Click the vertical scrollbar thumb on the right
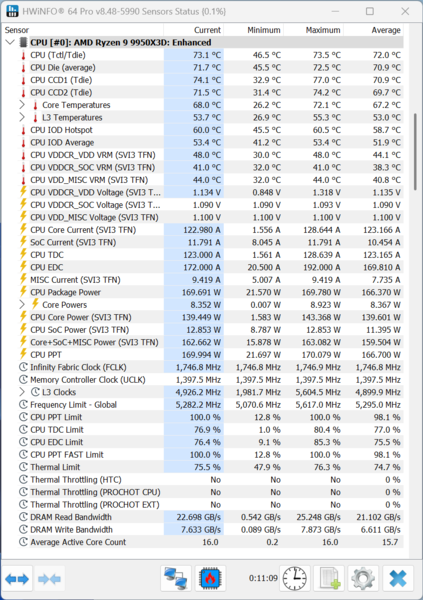Viewport: 423px width, 600px height. click(415, 152)
